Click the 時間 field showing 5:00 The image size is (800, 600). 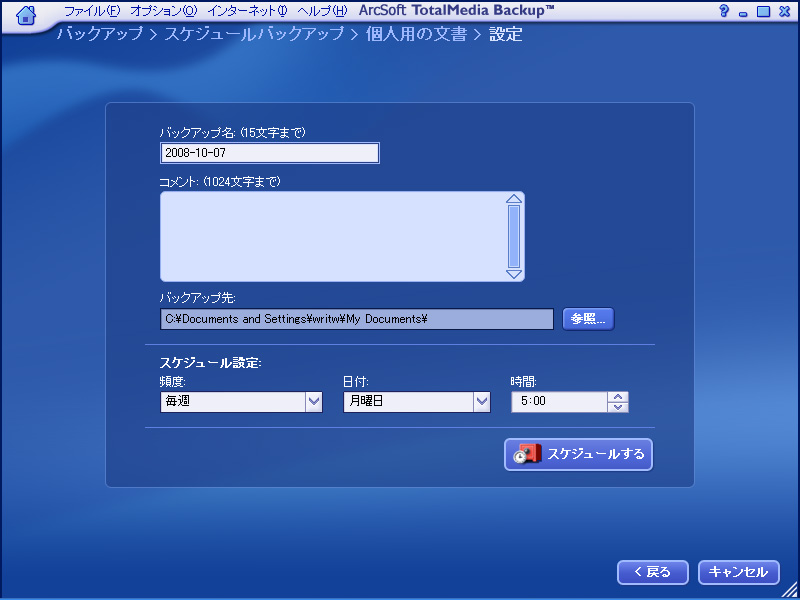click(559, 402)
